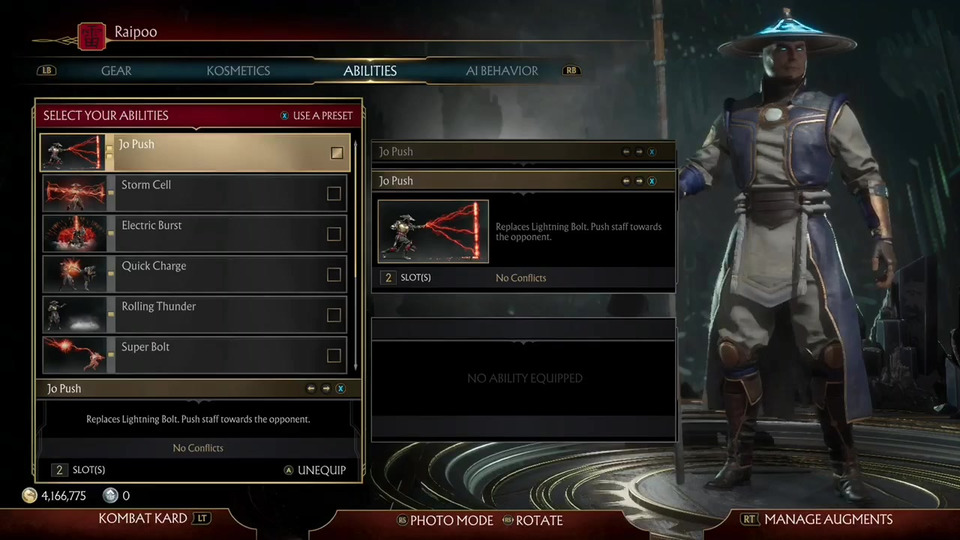This screenshot has height=540, width=960.
Task: Click the gold koin currency icon
Action: (x=29, y=495)
